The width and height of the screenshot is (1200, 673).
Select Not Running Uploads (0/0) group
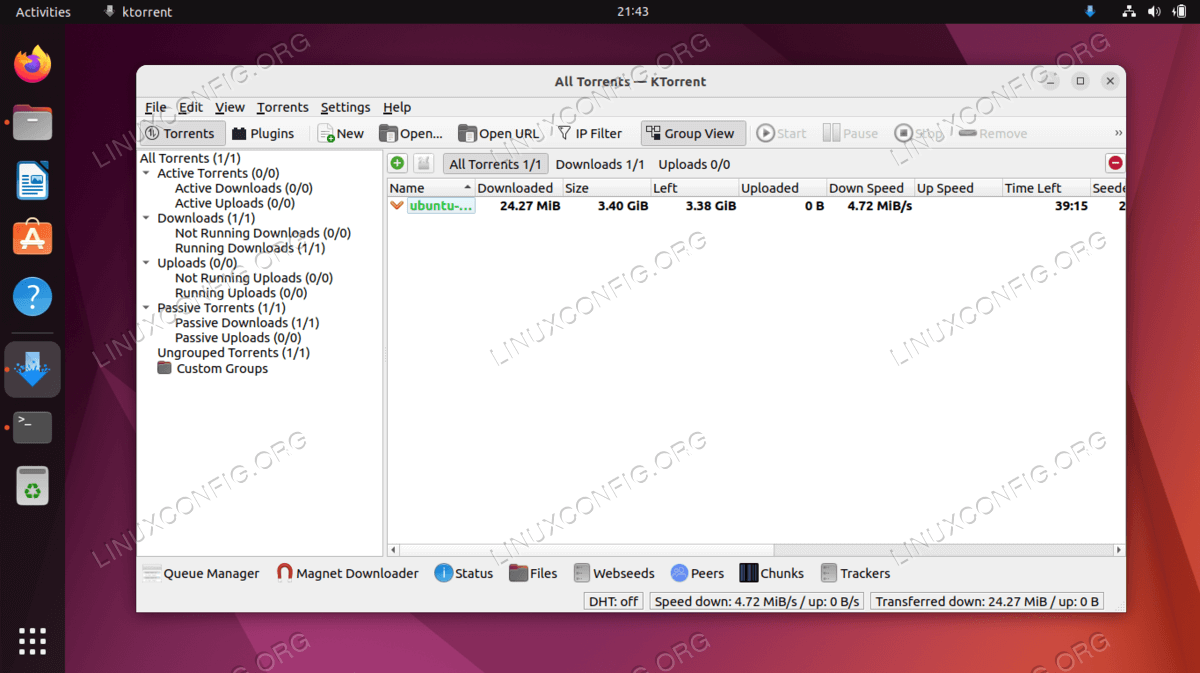tap(254, 278)
